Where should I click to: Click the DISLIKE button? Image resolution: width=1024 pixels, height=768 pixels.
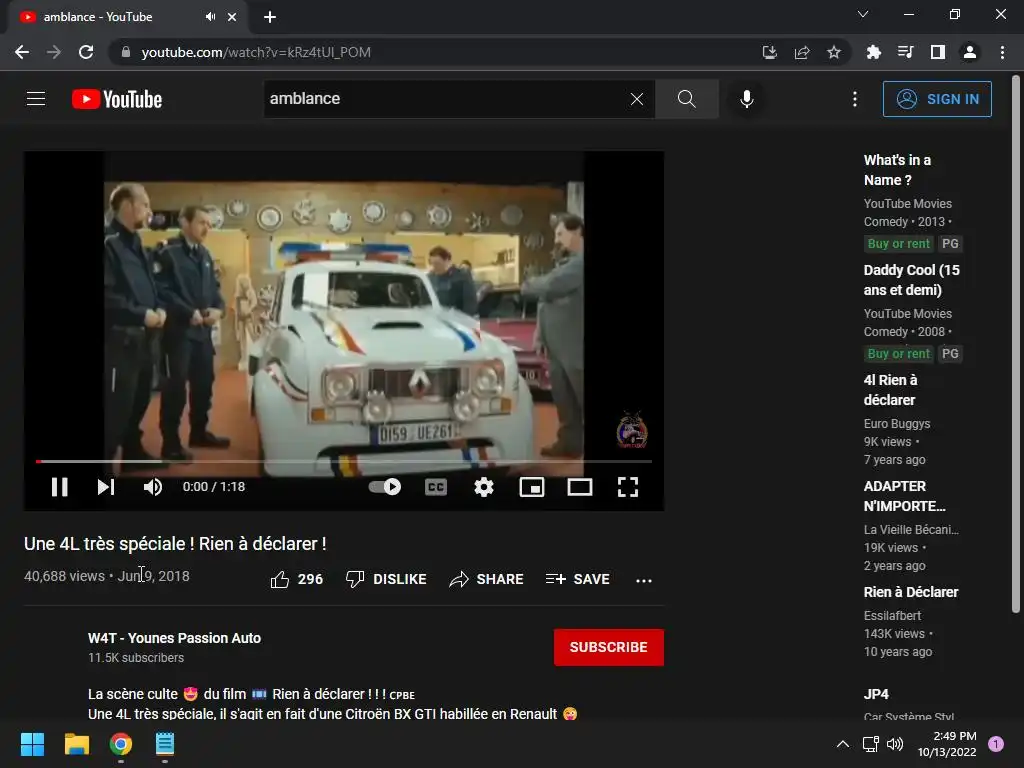(x=386, y=579)
